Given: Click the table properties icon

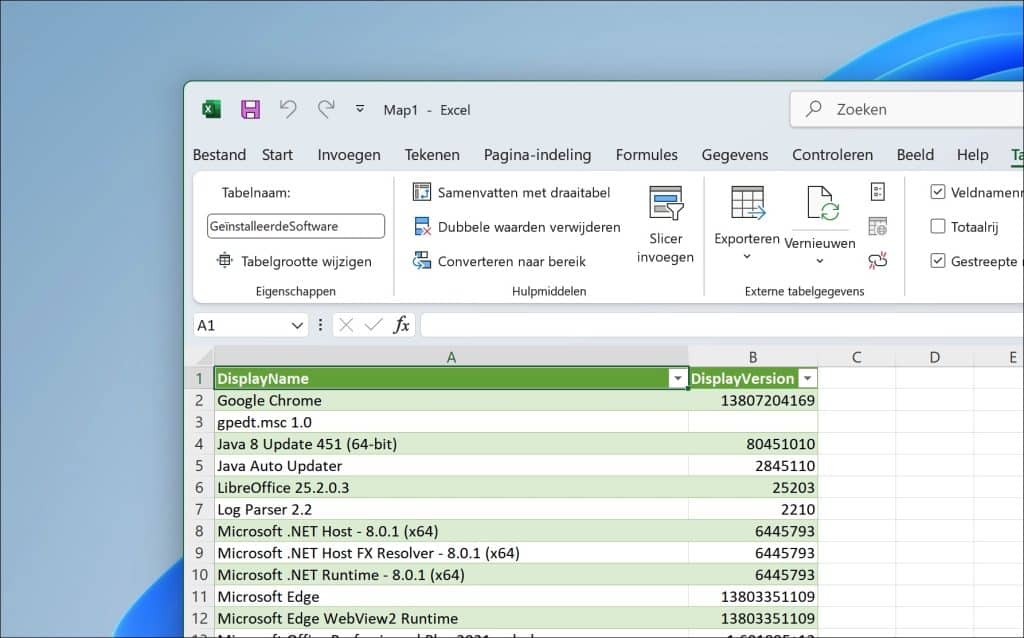Looking at the screenshot, I should pos(878,191).
